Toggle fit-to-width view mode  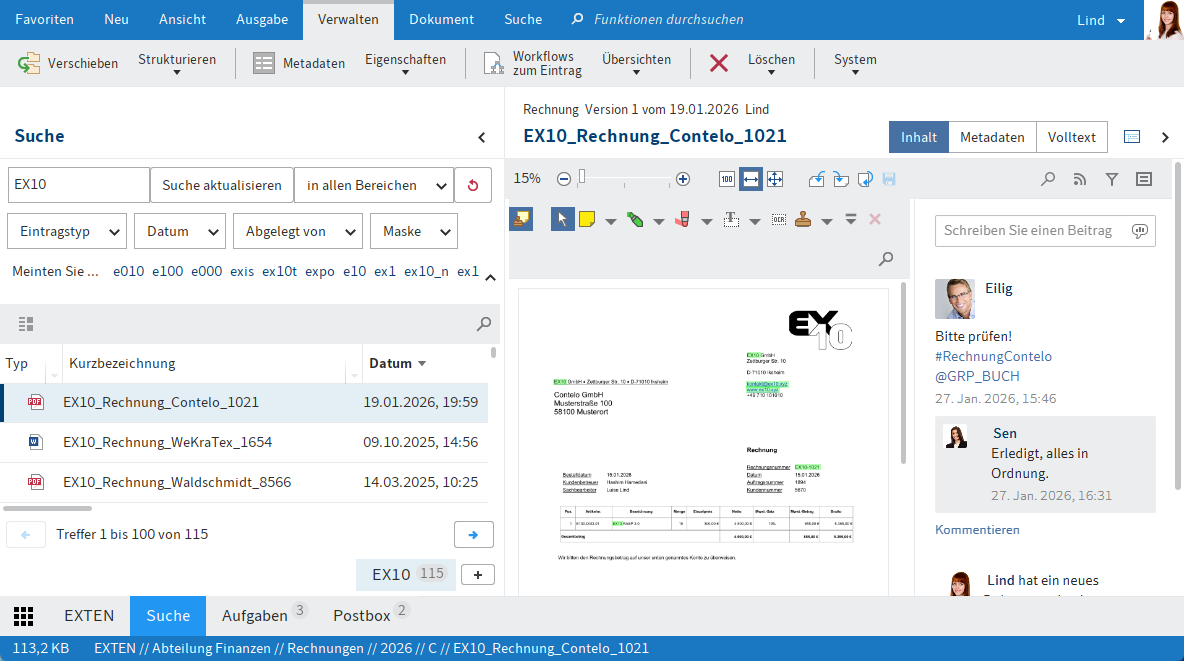[750, 179]
